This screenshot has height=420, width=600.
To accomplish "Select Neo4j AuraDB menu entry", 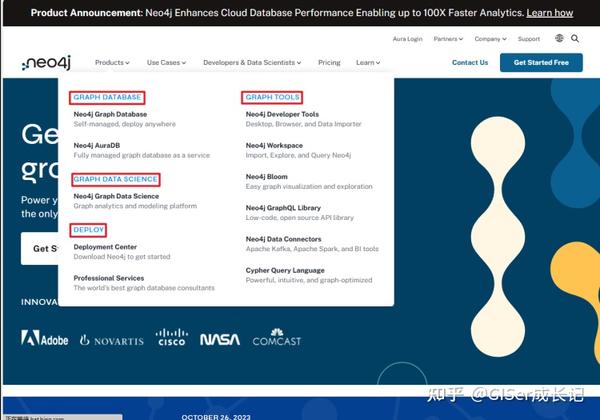I will pos(96,145).
